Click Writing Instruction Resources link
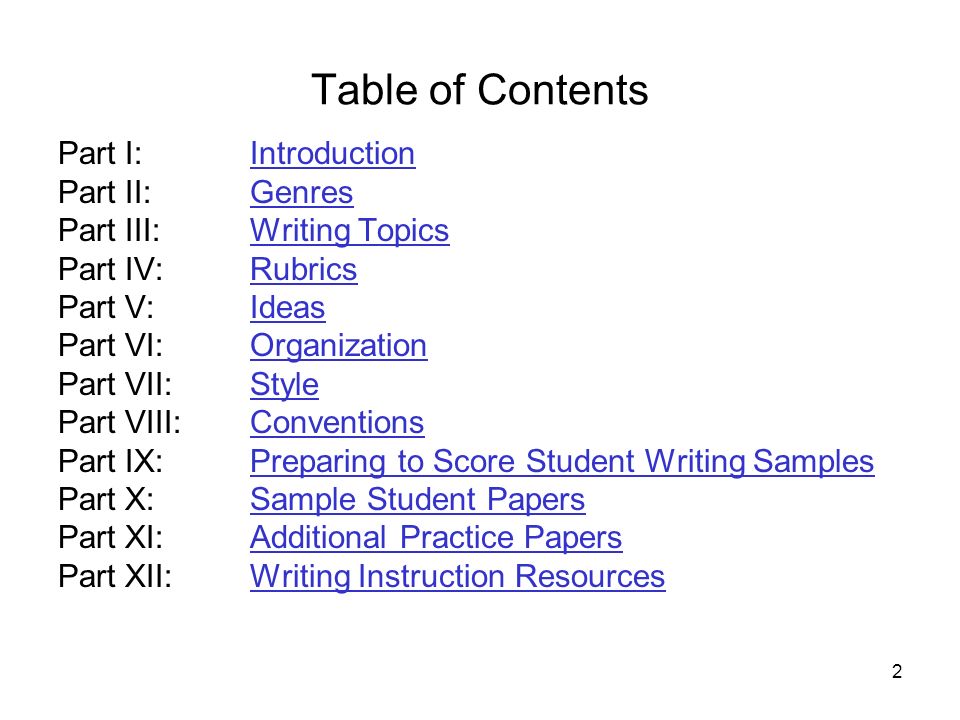Screen dimensions: 960x720 click(457, 577)
